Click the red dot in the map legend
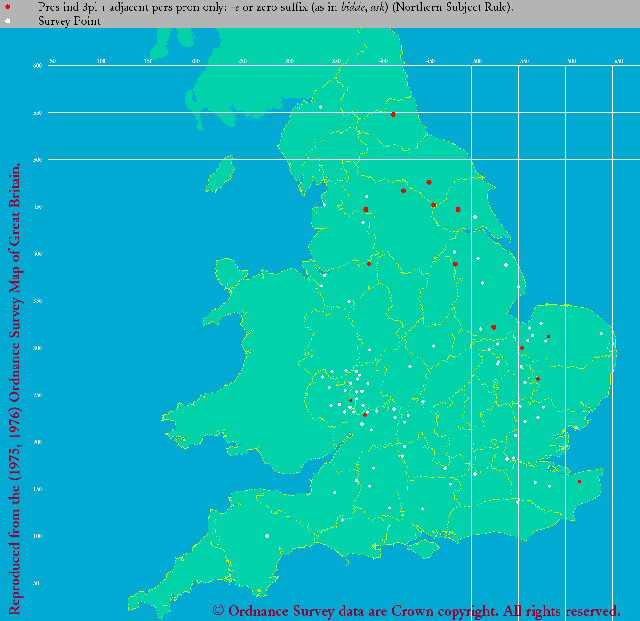 pyautogui.click(x=10, y=7)
